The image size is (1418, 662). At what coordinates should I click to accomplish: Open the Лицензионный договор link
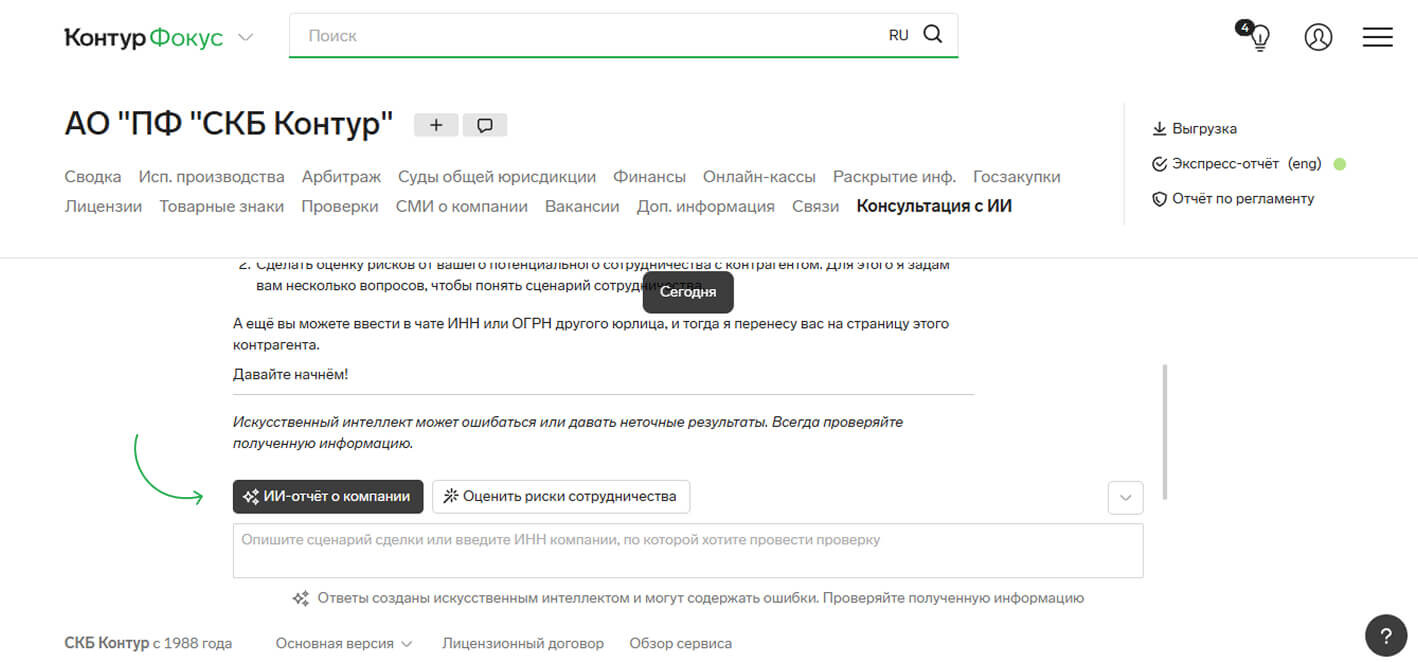[x=522, y=643]
